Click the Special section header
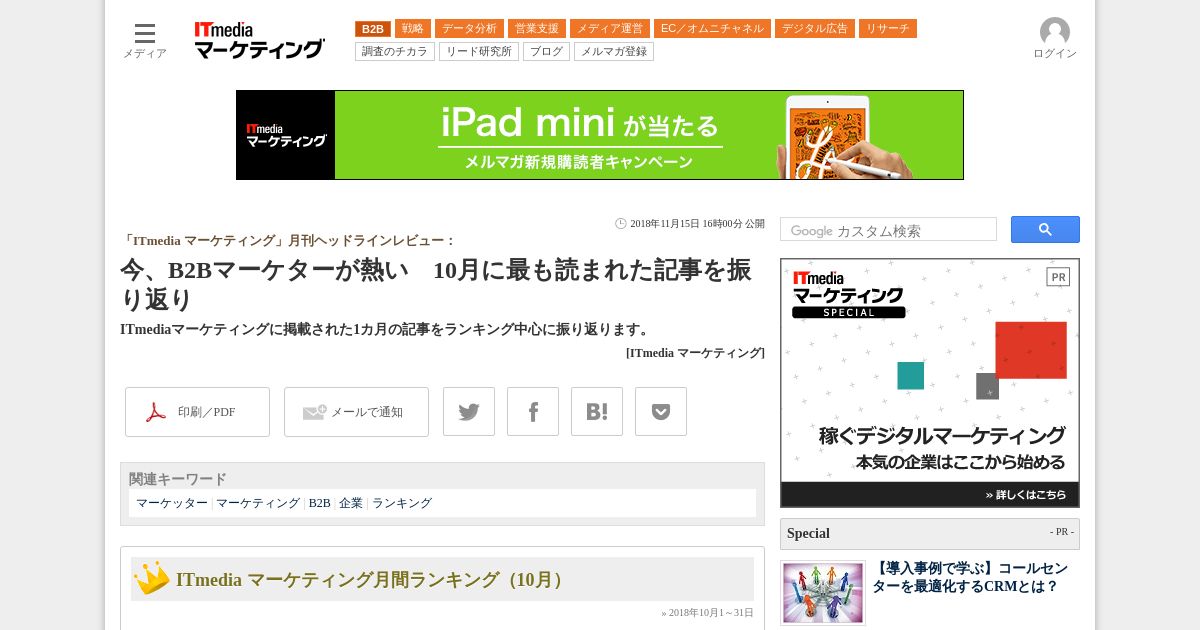1200x630 pixels. click(x=930, y=533)
